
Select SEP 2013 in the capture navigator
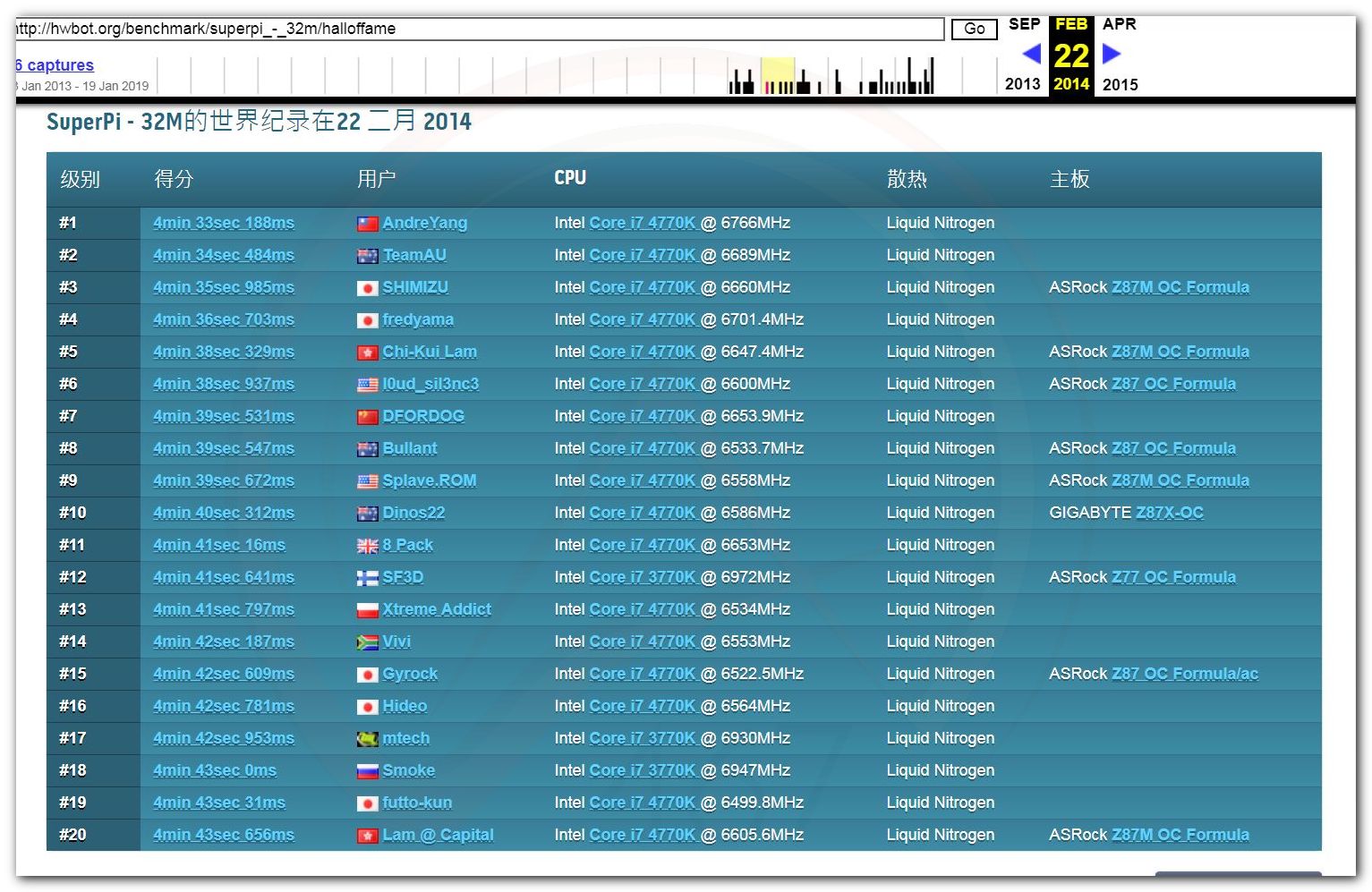tap(1023, 24)
